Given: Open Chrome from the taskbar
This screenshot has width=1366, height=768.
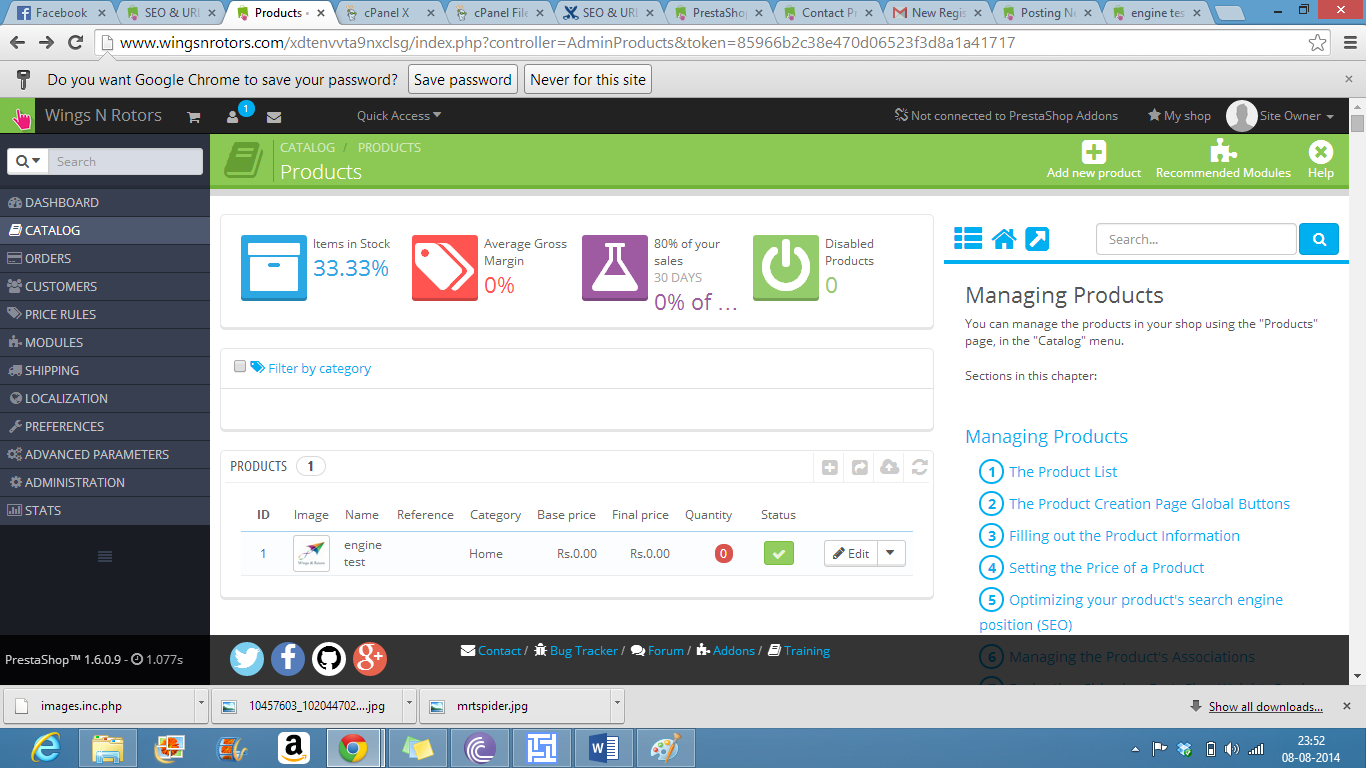Looking at the screenshot, I should [352, 748].
